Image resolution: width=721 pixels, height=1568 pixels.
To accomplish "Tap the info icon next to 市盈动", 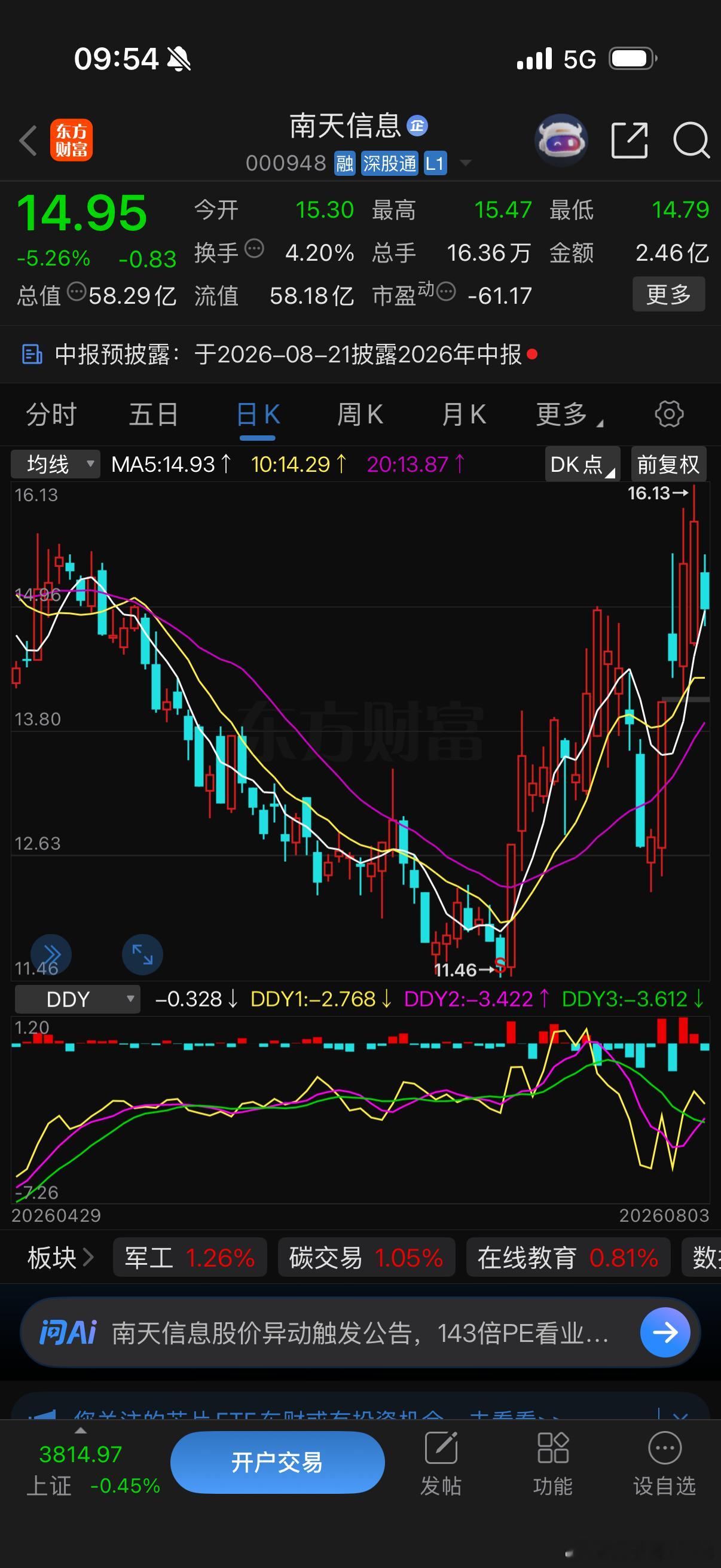I will point(445,292).
